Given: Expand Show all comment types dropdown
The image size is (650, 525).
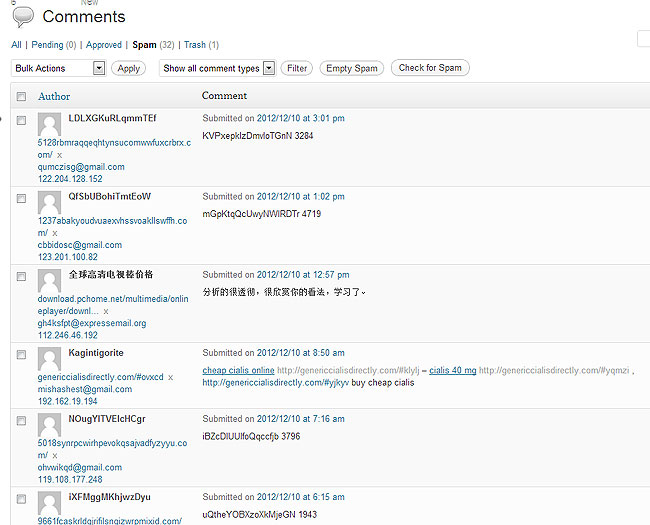Looking at the screenshot, I should click(x=217, y=68).
